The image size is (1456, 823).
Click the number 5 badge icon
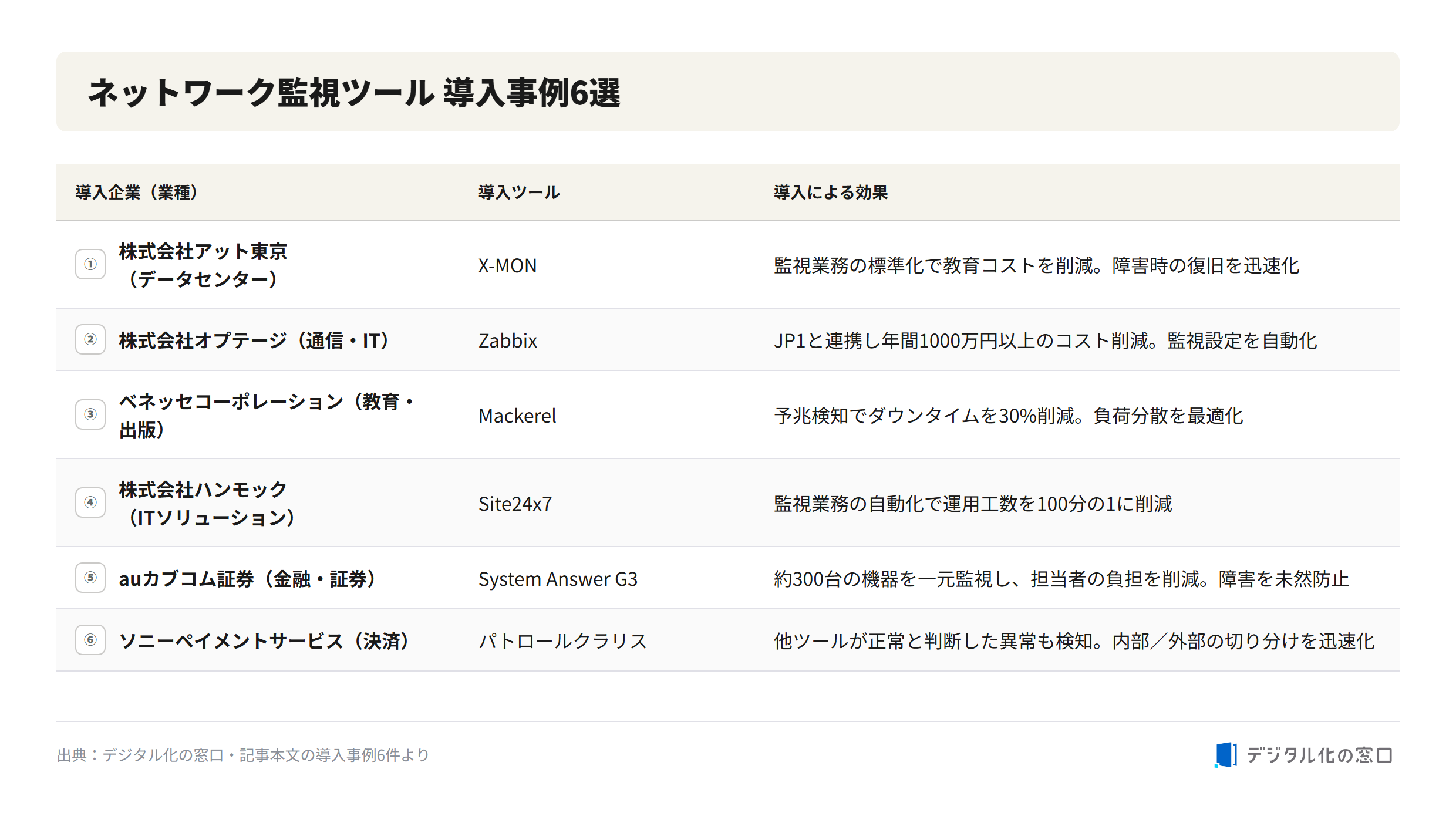(x=90, y=578)
